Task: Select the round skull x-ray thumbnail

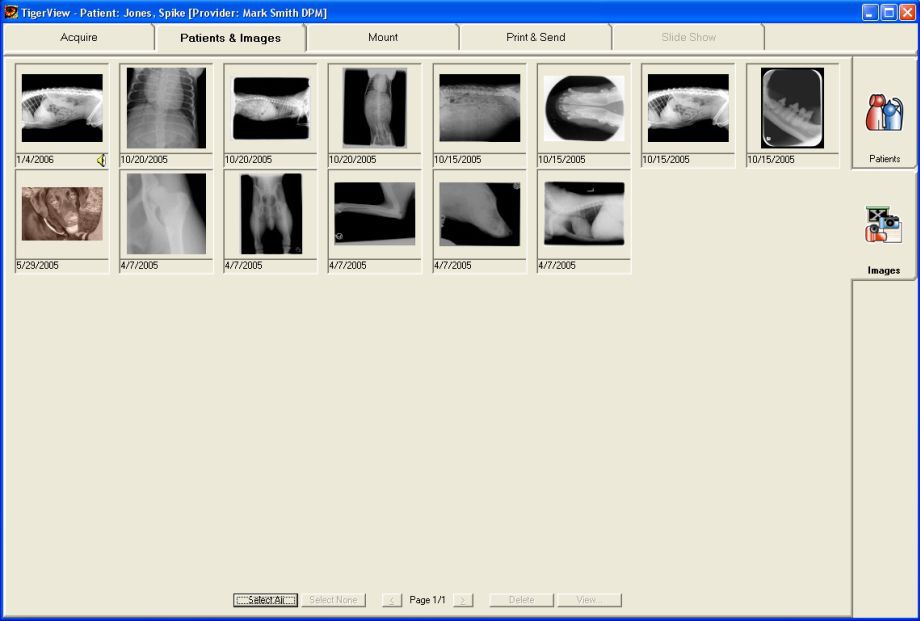Action: pos(584,108)
